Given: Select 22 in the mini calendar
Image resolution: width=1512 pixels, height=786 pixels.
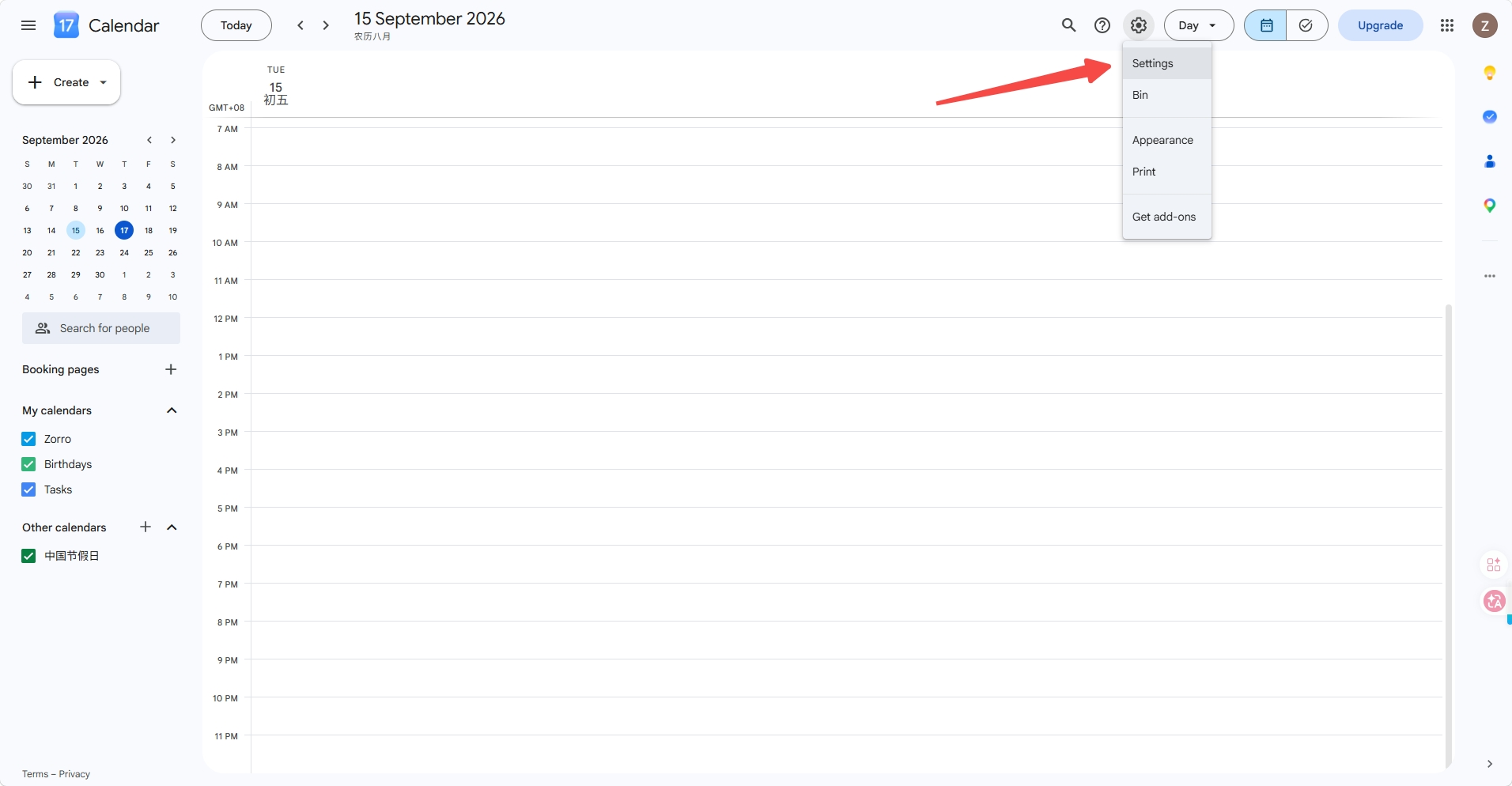Looking at the screenshot, I should pos(76,252).
